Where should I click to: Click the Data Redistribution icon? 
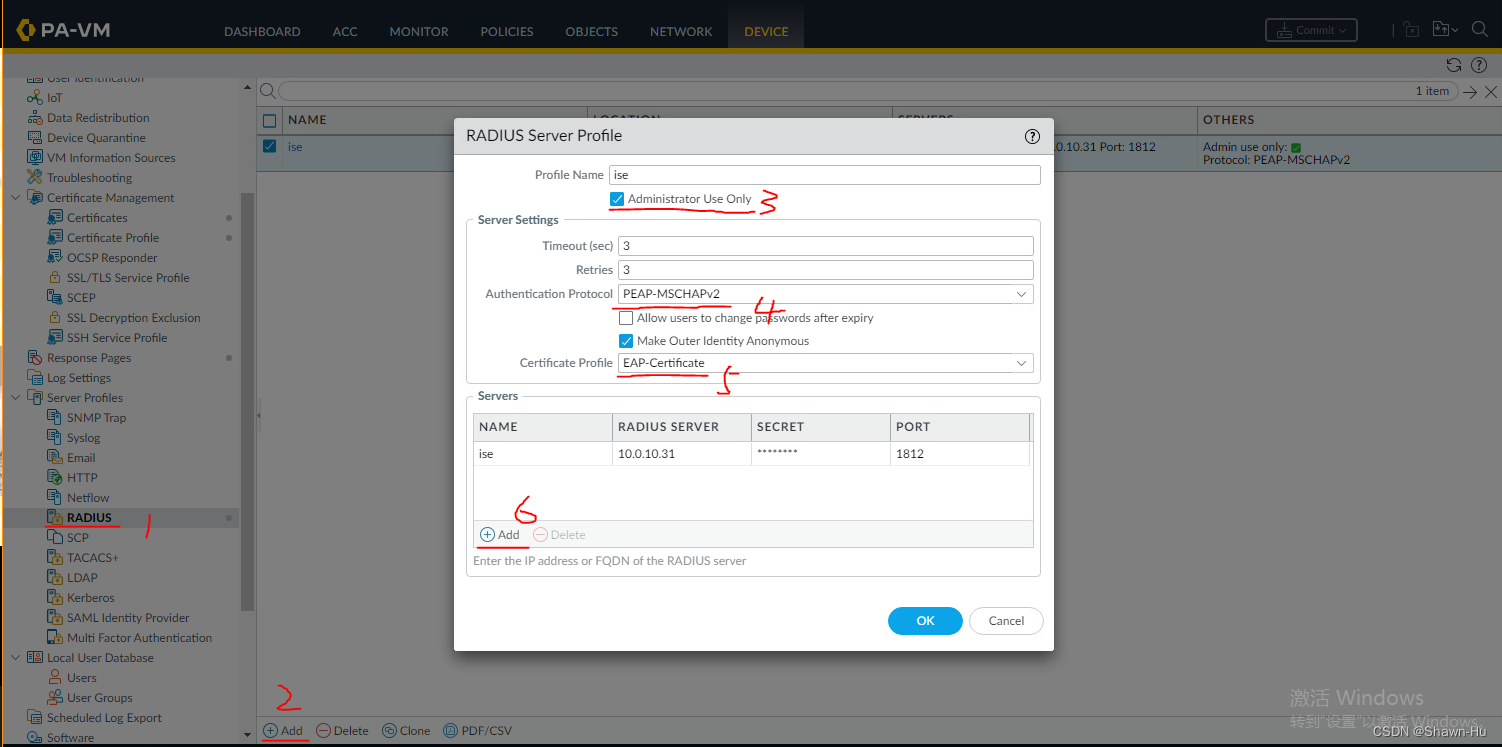click(34, 118)
